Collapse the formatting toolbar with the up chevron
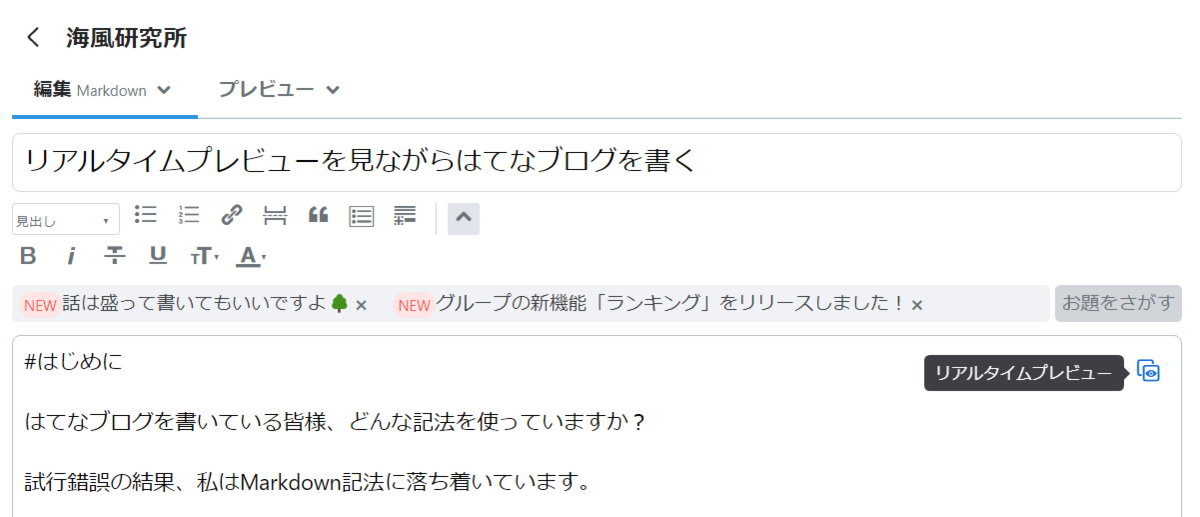The width and height of the screenshot is (1200, 517). point(463,219)
